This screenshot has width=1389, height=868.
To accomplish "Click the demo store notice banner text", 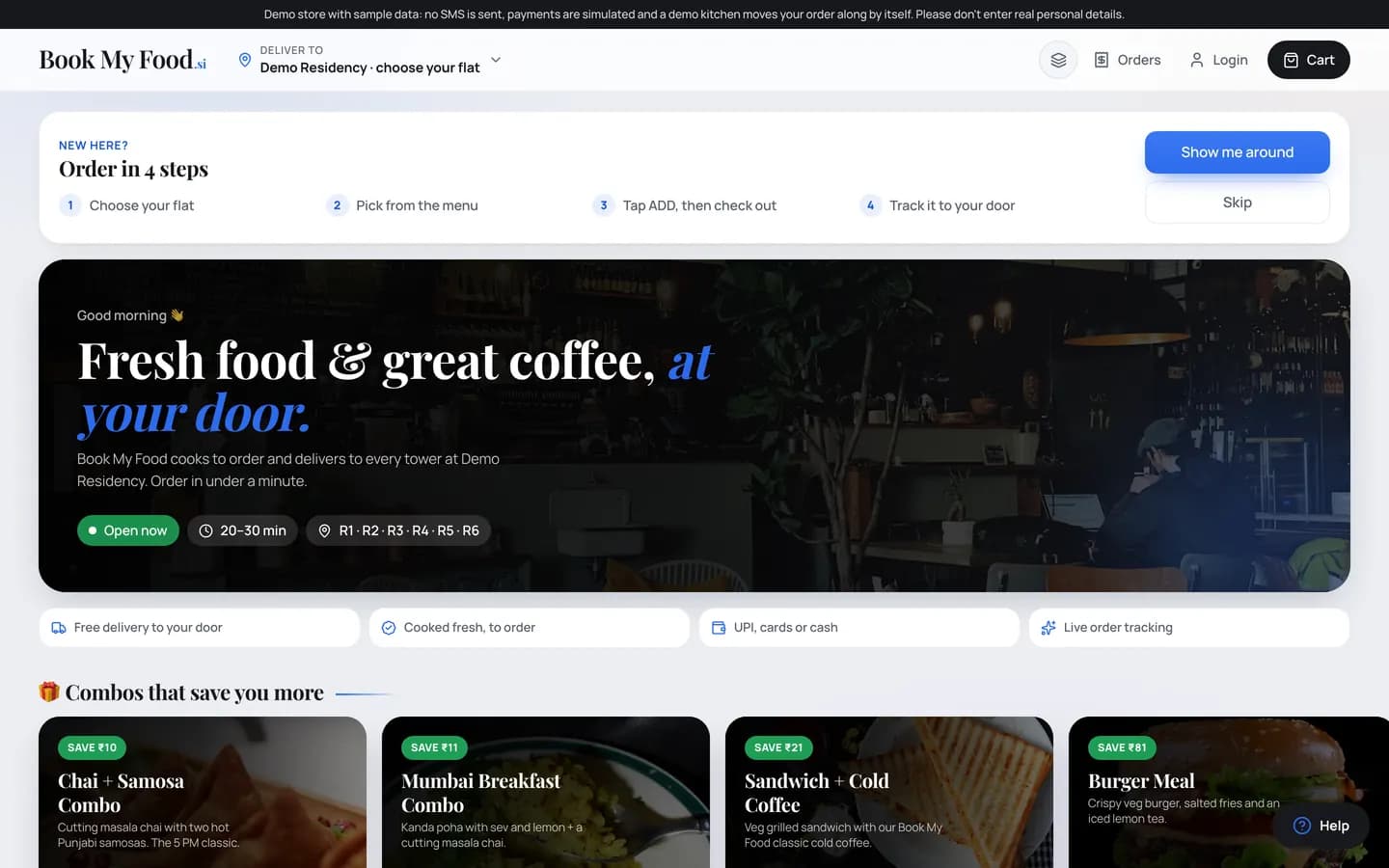I will [x=694, y=14].
